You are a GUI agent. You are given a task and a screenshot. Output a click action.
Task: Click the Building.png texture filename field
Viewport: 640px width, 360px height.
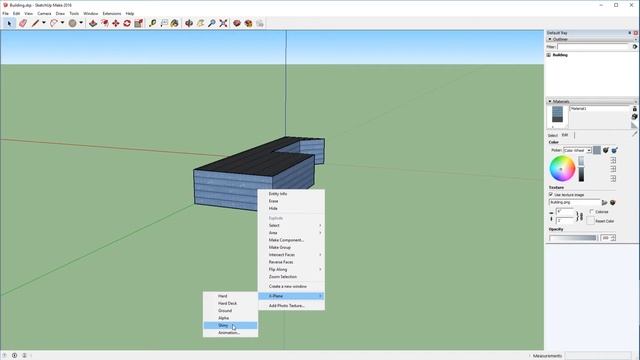pos(575,202)
